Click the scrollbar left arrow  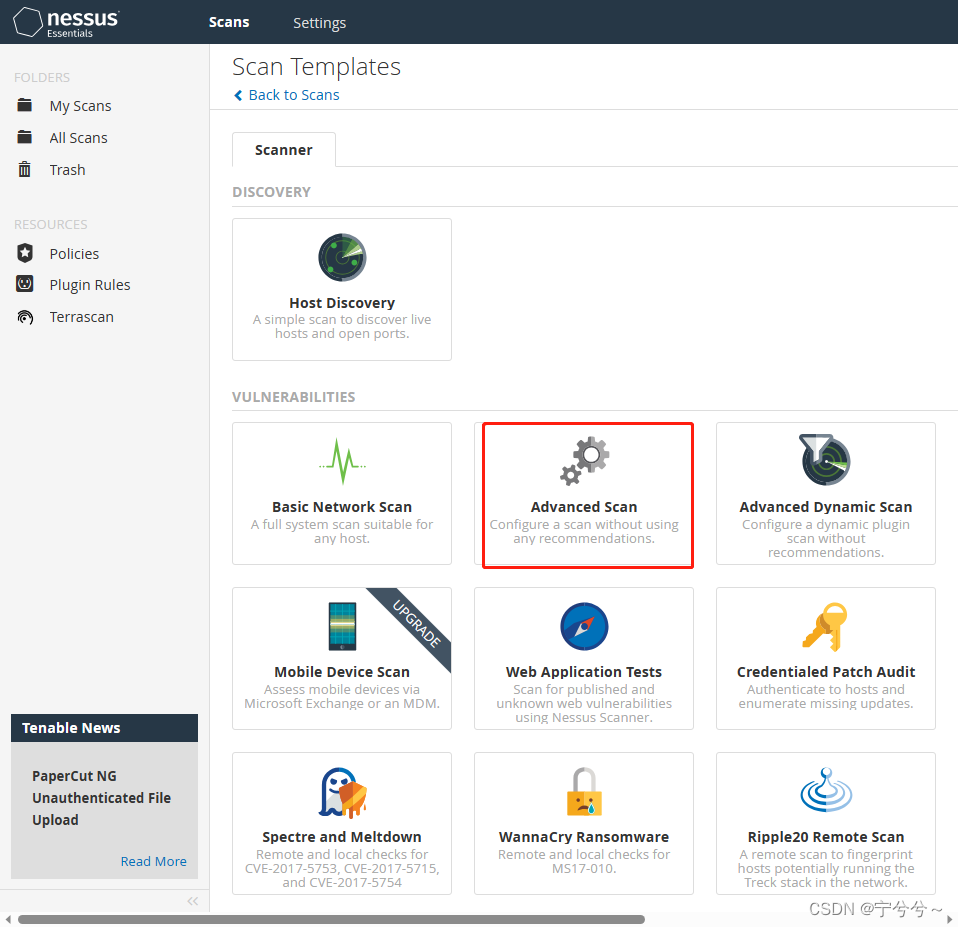pyautogui.click(x=8, y=920)
